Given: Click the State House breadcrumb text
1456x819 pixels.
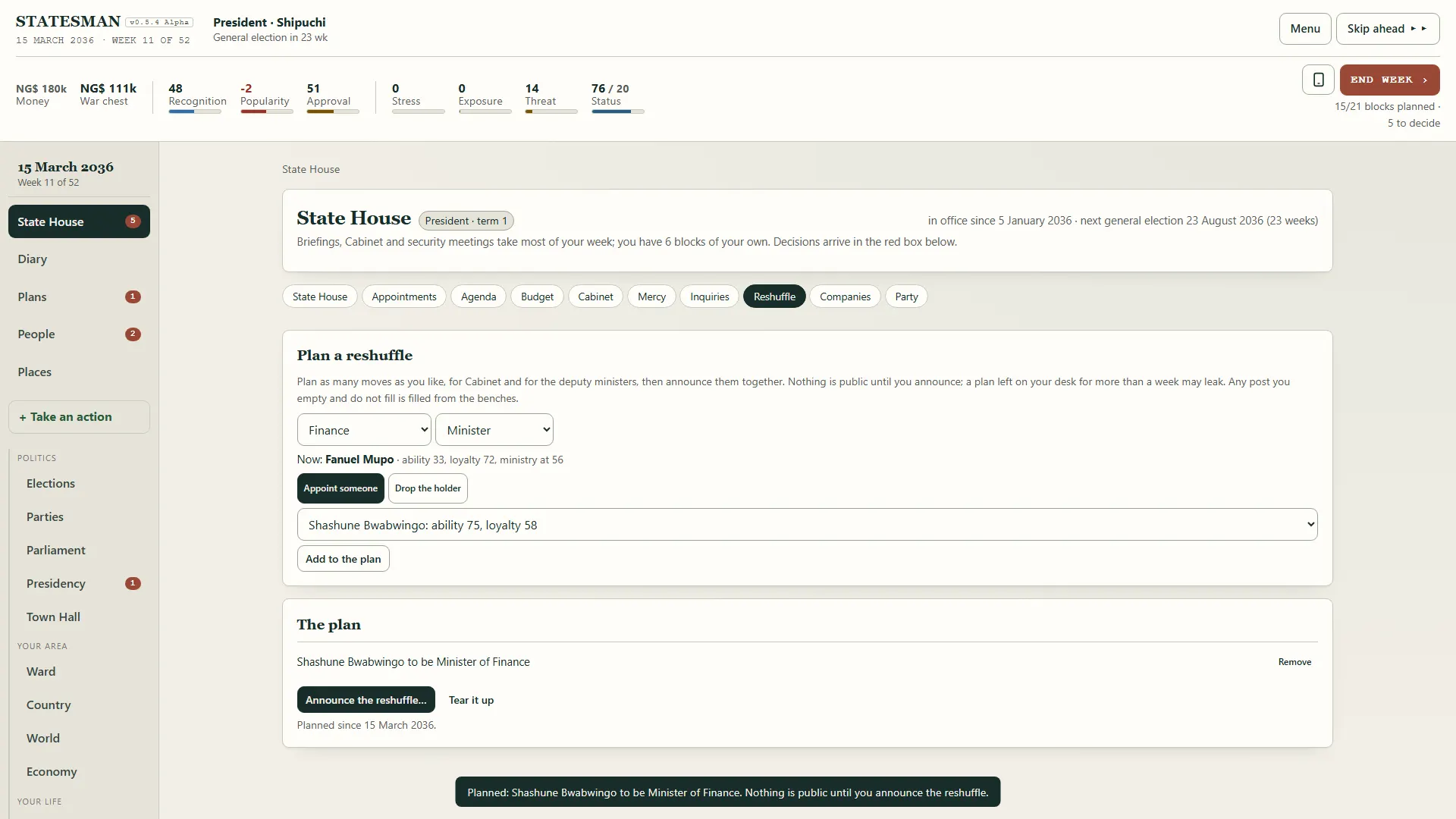Looking at the screenshot, I should (x=311, y=169).
